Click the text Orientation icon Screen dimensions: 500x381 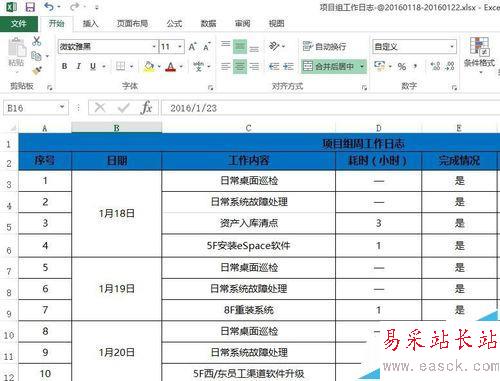274,46
